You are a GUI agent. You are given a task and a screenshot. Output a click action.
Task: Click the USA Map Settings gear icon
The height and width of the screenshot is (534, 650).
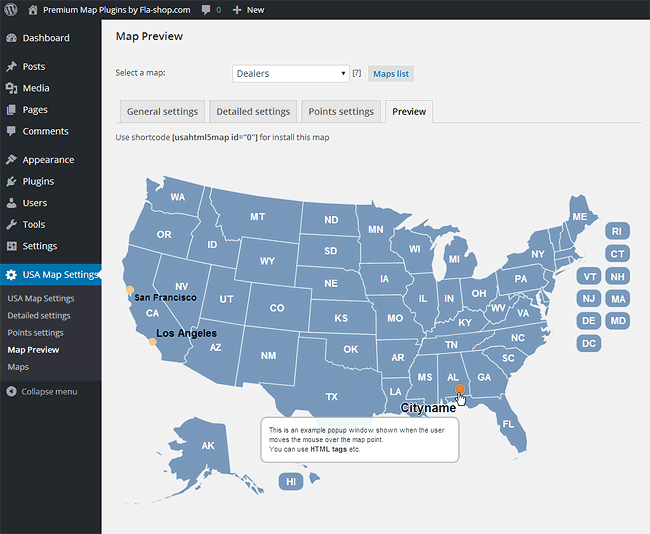tap(12, 274)
